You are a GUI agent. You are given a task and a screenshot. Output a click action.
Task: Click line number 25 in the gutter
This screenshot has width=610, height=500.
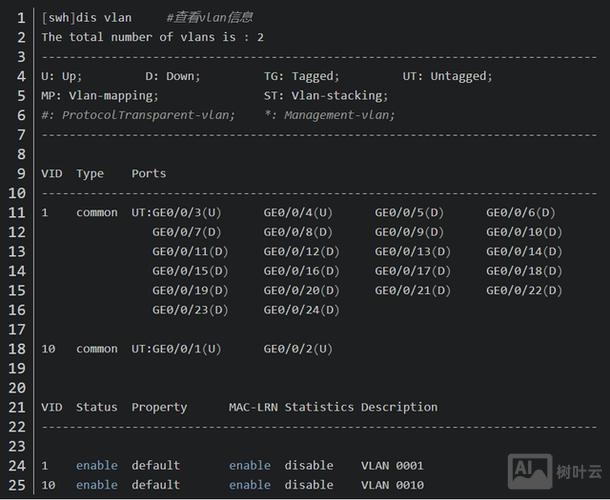[x=16, y=485]
